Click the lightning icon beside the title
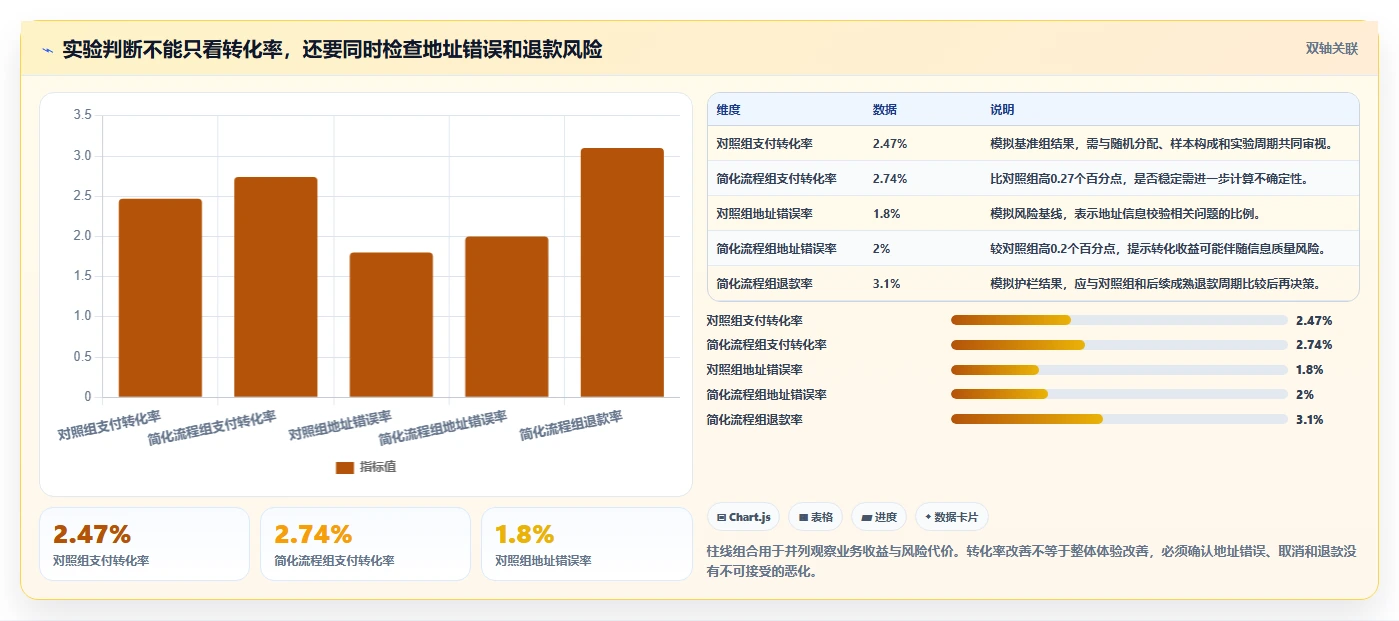 tap(47, 50)
